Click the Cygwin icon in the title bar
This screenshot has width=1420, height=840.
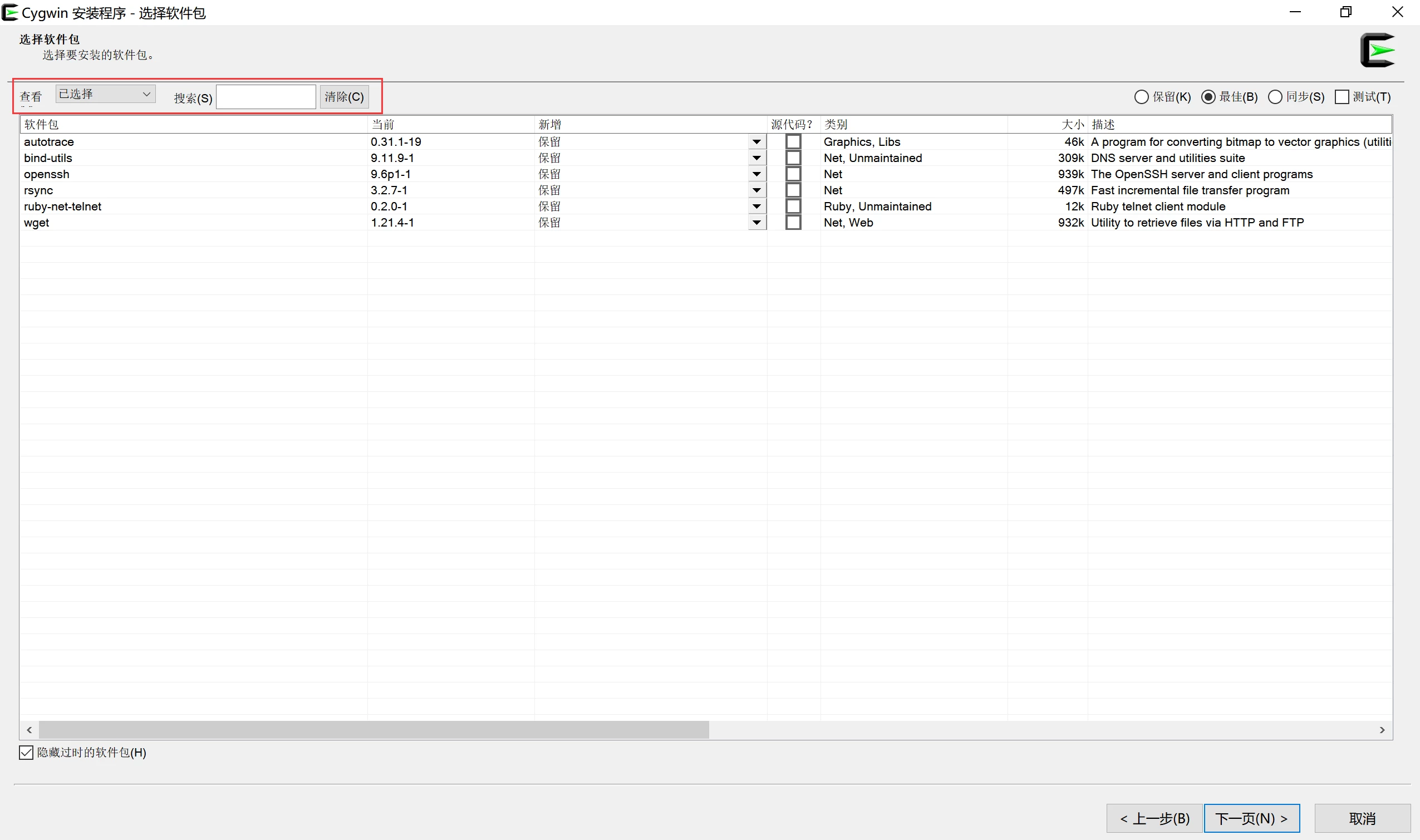(9, 12)
